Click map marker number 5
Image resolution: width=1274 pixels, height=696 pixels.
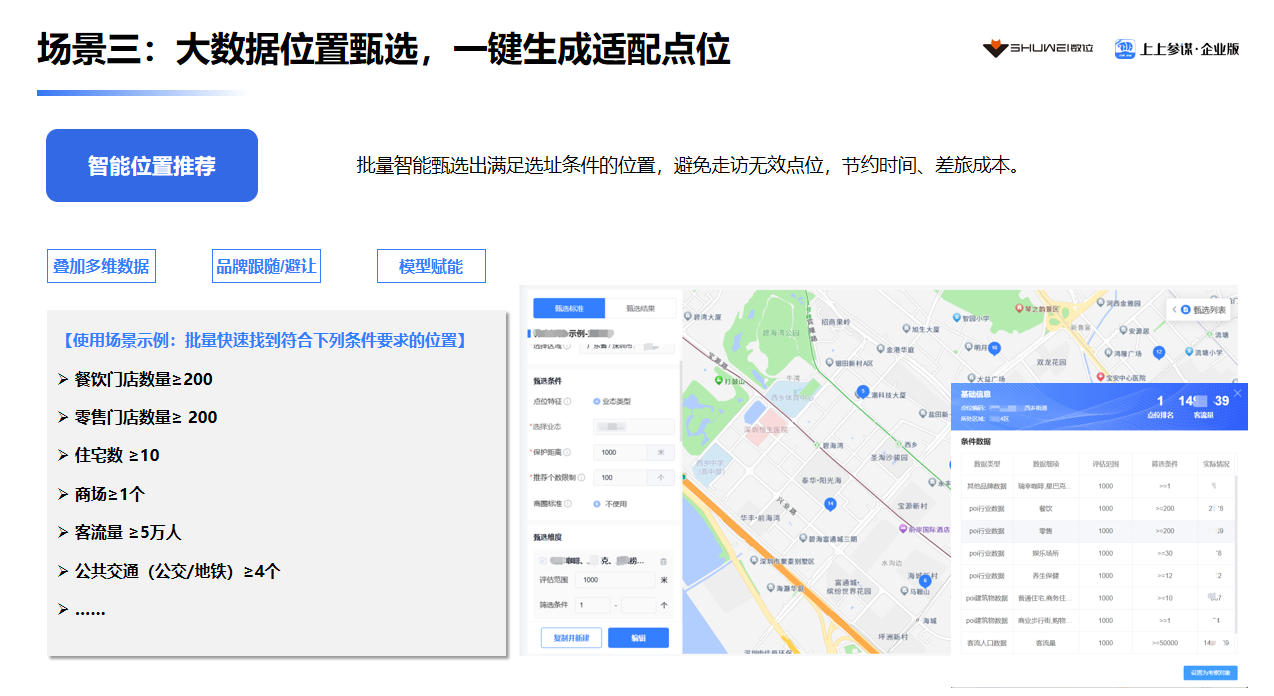click(863, 391)
